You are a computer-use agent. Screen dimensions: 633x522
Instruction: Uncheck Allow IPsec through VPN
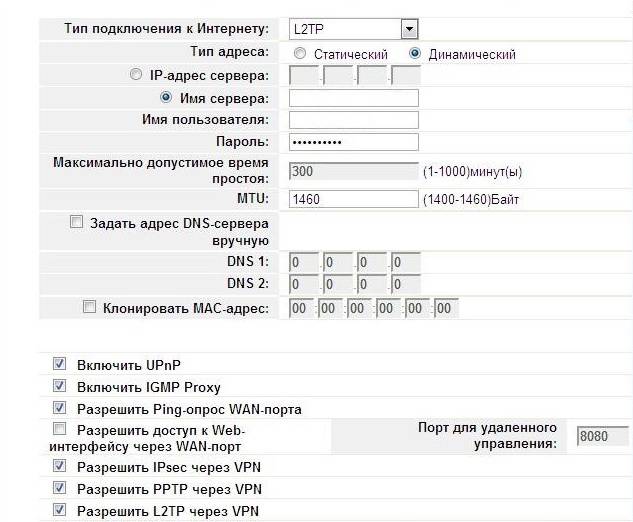pyautogui.click(x=59, y=466)
